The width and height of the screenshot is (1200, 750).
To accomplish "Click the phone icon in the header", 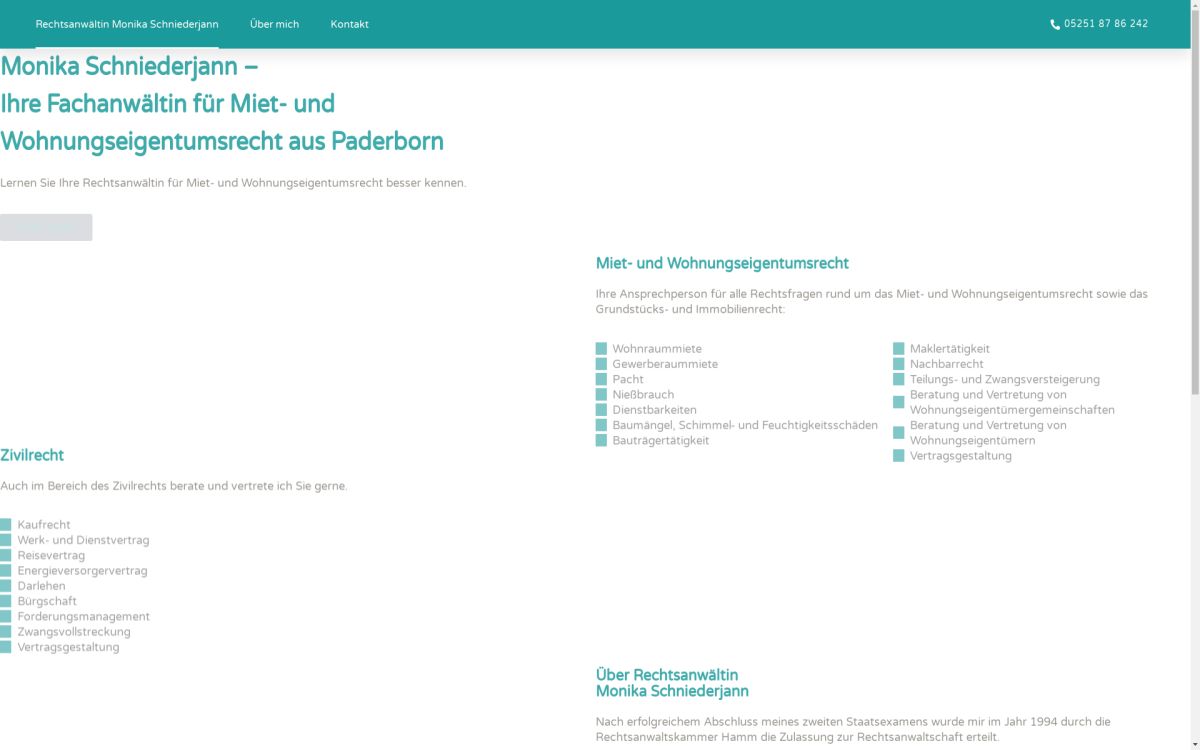I will click(1054, 23).
